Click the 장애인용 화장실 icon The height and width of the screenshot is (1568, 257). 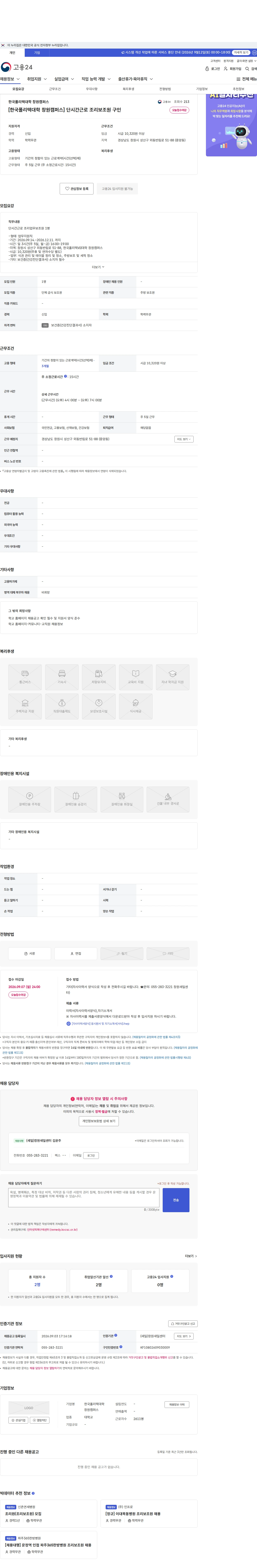click(122, 799)
